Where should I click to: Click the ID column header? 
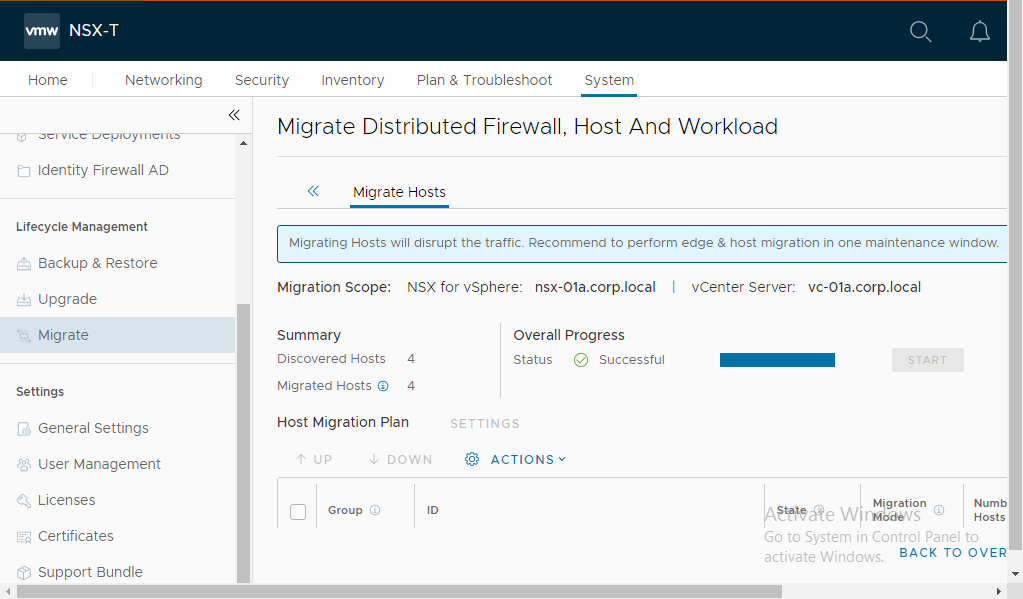point(433,510)
